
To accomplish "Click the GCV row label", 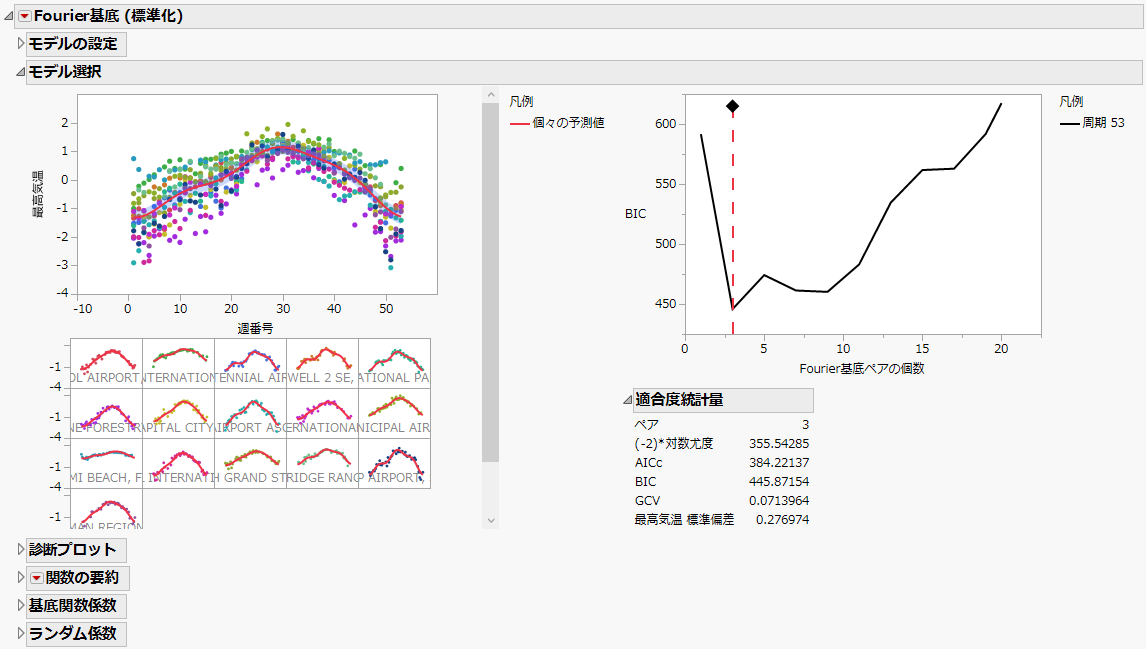I will (x=647, y=501).
